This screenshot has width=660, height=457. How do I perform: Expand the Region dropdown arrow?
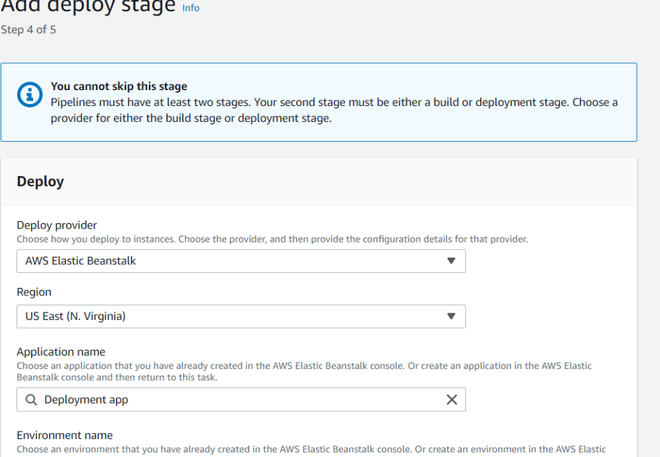tap(451, 316)
